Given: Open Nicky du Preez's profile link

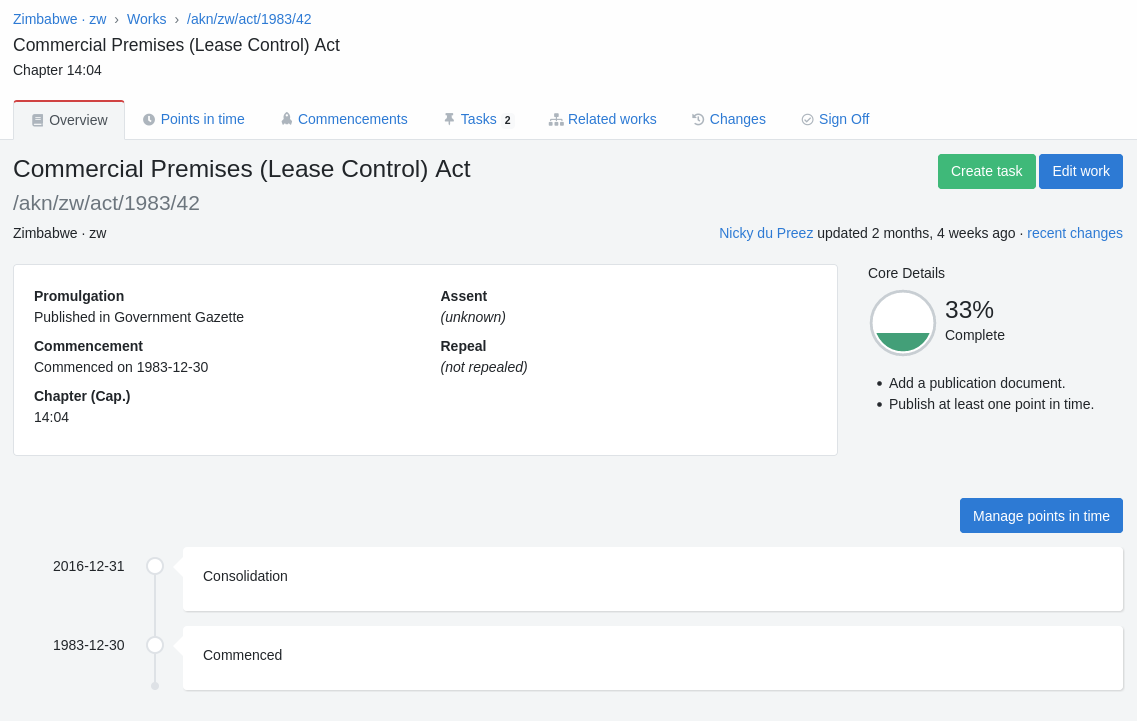Looking at the screenshot, I should point(766,233).
